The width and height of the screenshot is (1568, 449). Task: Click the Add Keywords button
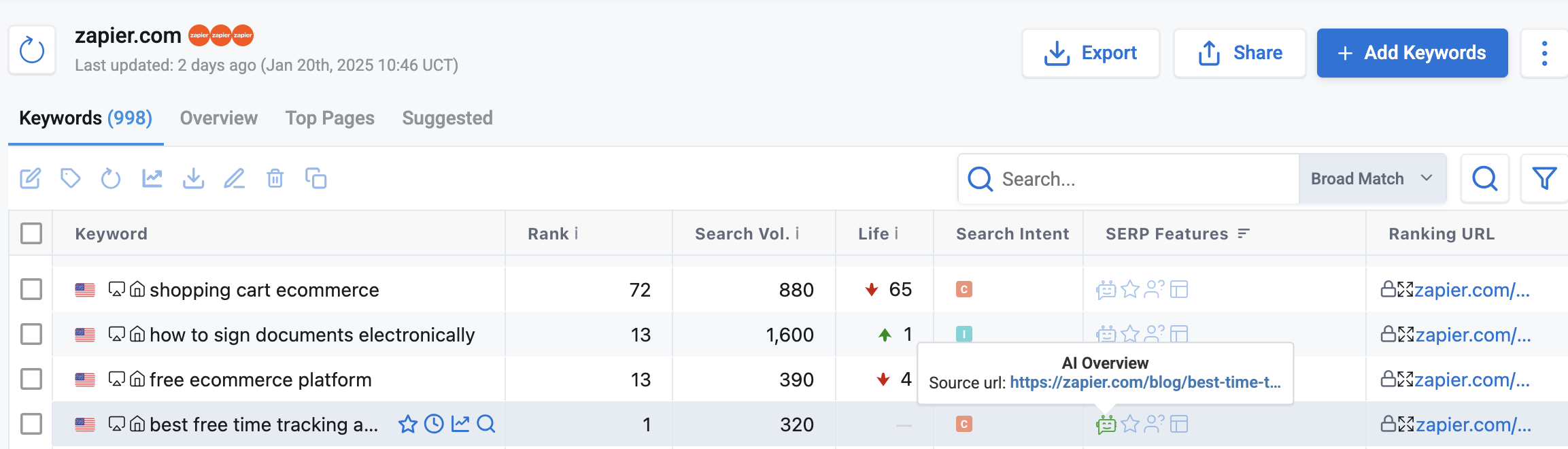pos(1412,52)
